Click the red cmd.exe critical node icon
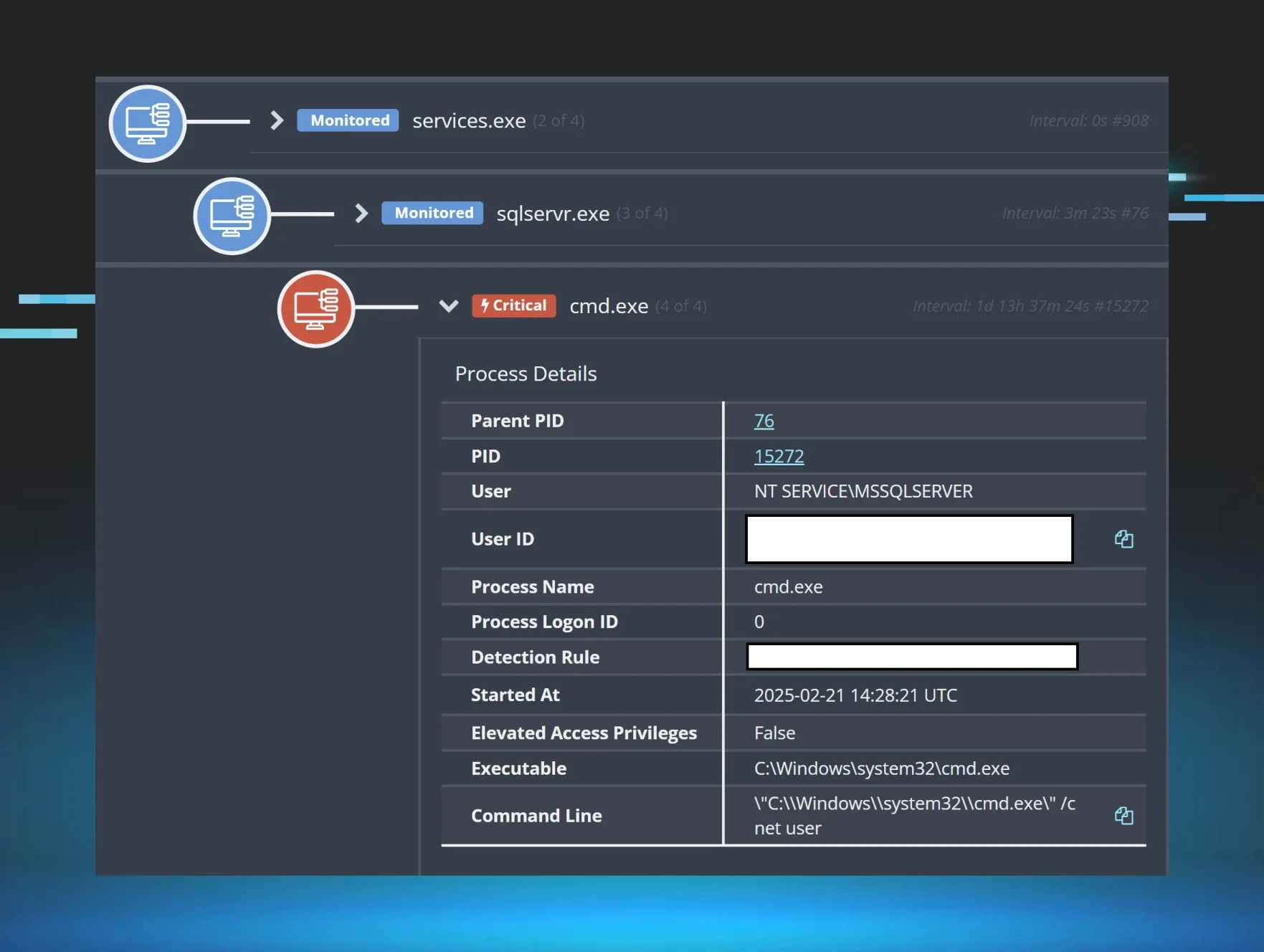The image size is (1264, 952). [316, 309]
